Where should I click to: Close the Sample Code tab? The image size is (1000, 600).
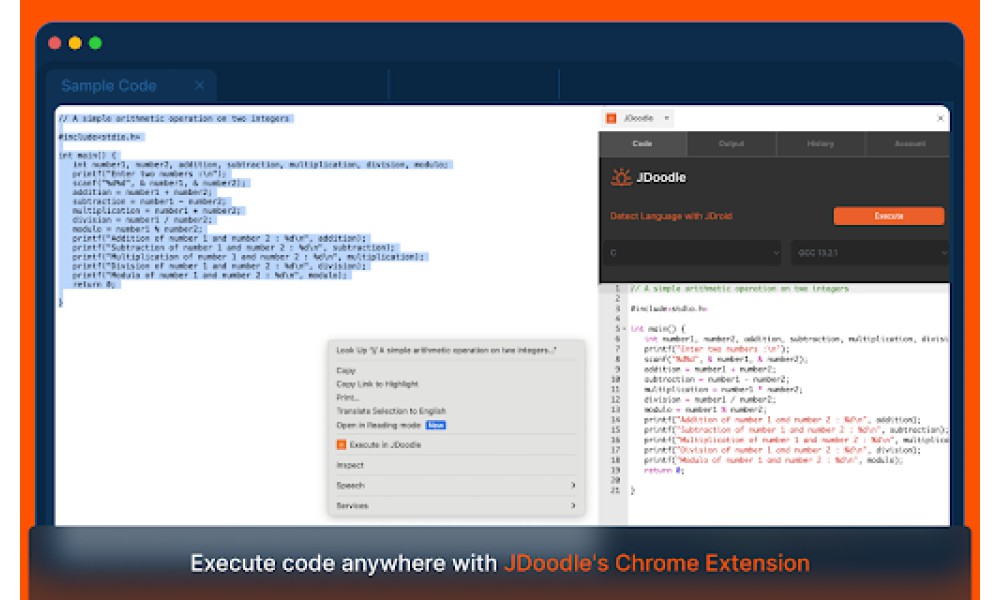click(200, 85)
